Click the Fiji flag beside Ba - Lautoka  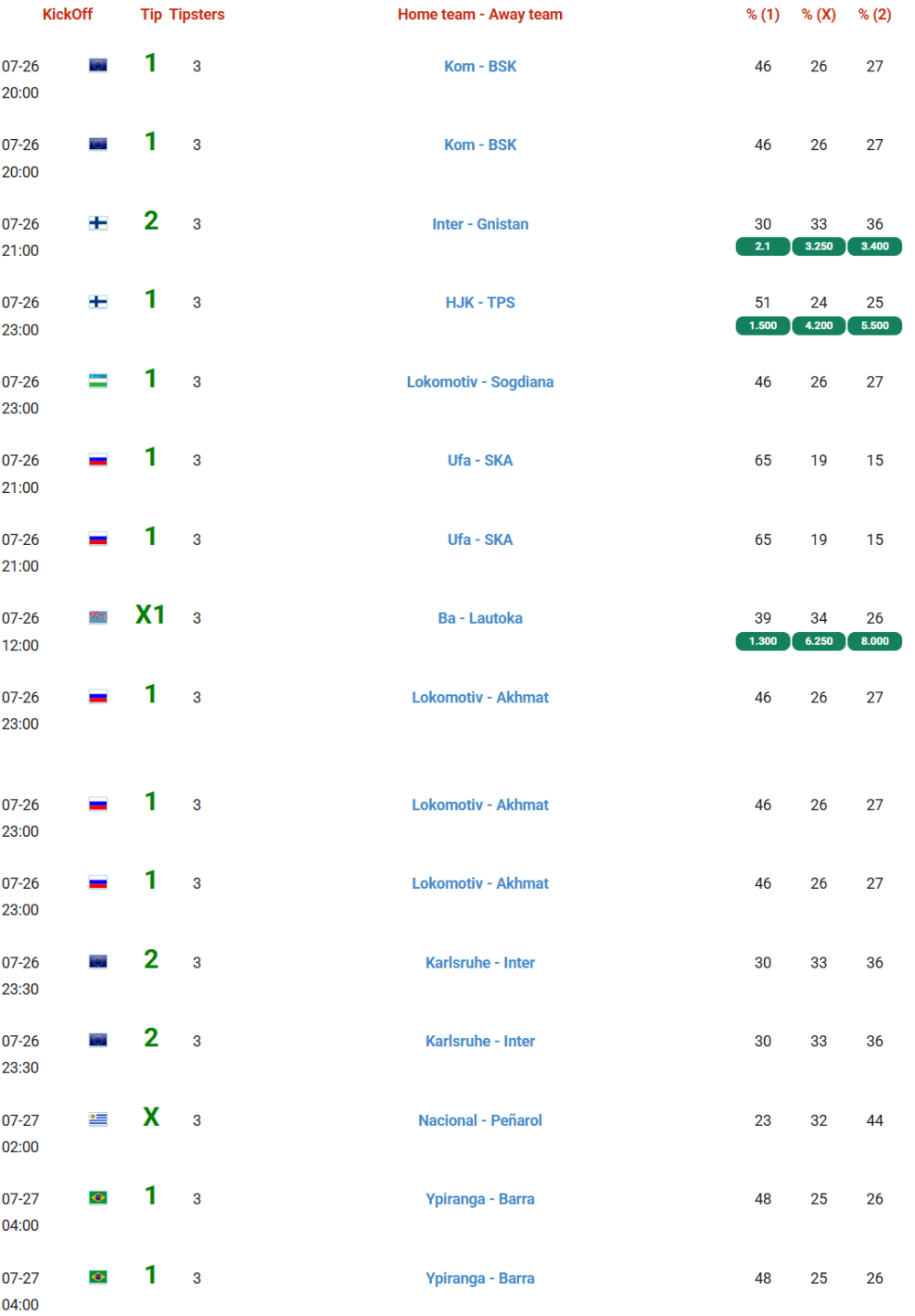pyautogui.click(x=98, y=617)
